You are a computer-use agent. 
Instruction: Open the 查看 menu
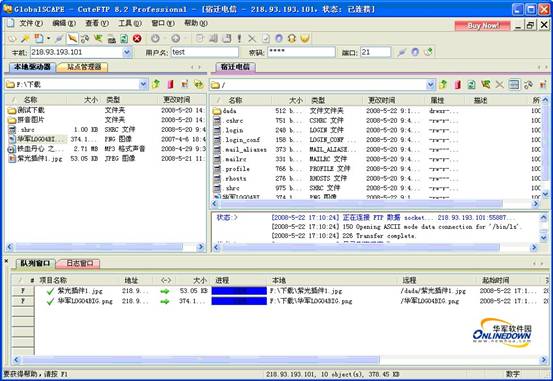click(97, 24)
